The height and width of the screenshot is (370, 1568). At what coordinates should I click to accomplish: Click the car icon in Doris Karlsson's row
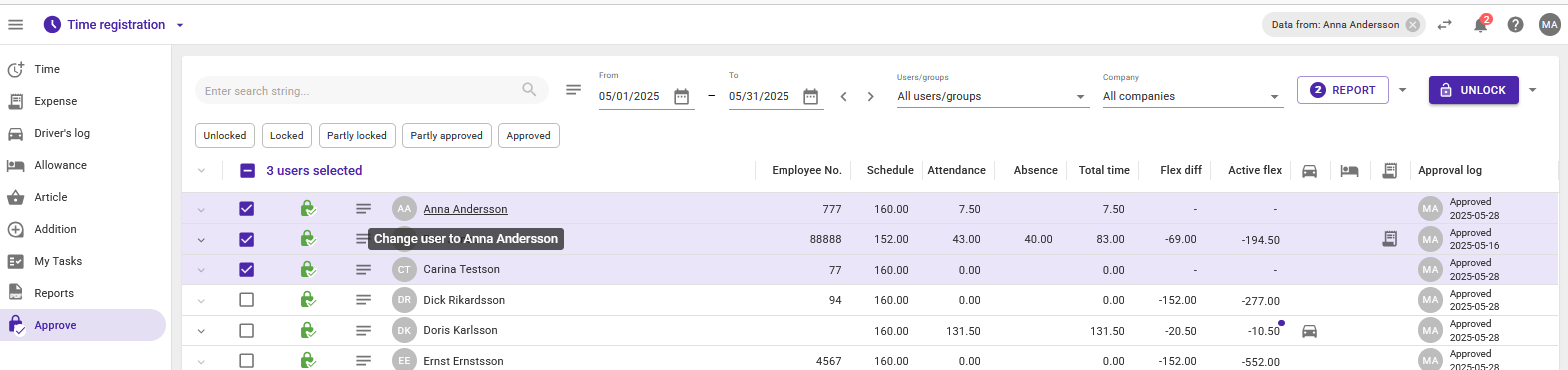(x=1309, y=331)
